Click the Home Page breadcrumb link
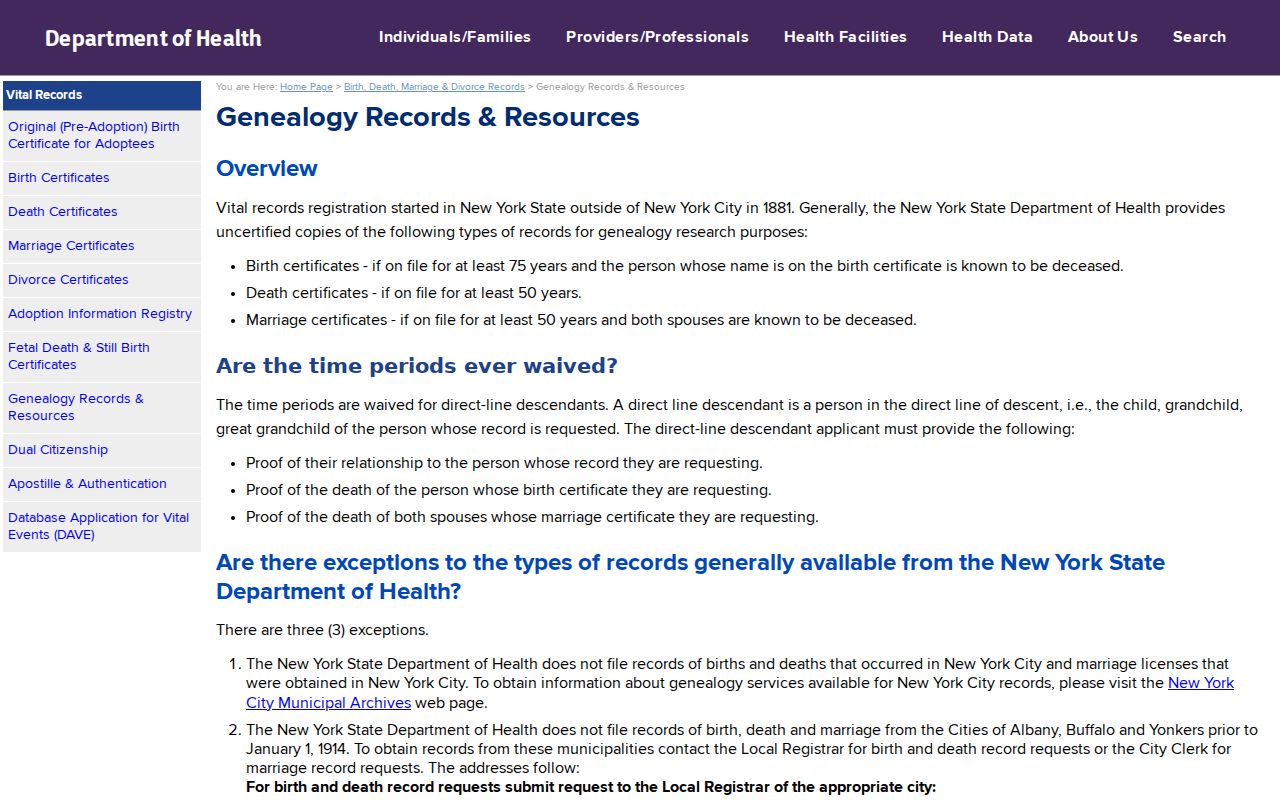 point(306,87)
